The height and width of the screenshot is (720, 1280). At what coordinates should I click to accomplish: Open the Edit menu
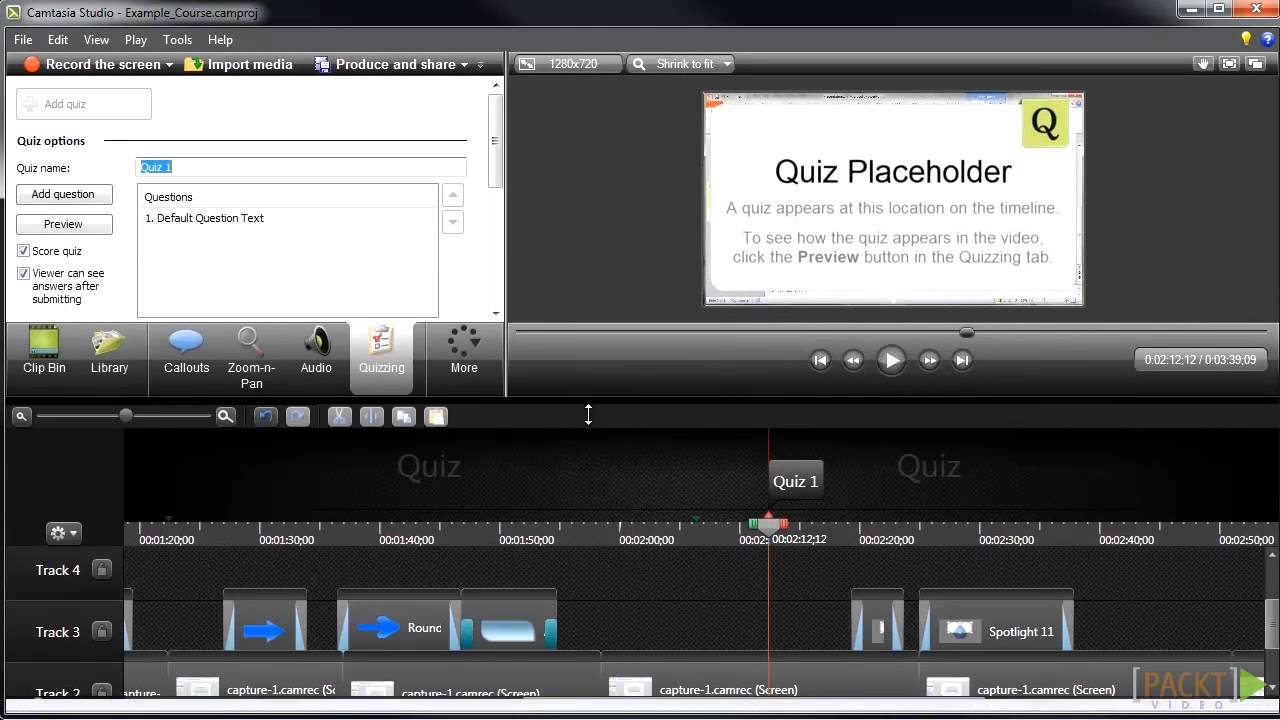pyautogui.click(x=58, y=40)
